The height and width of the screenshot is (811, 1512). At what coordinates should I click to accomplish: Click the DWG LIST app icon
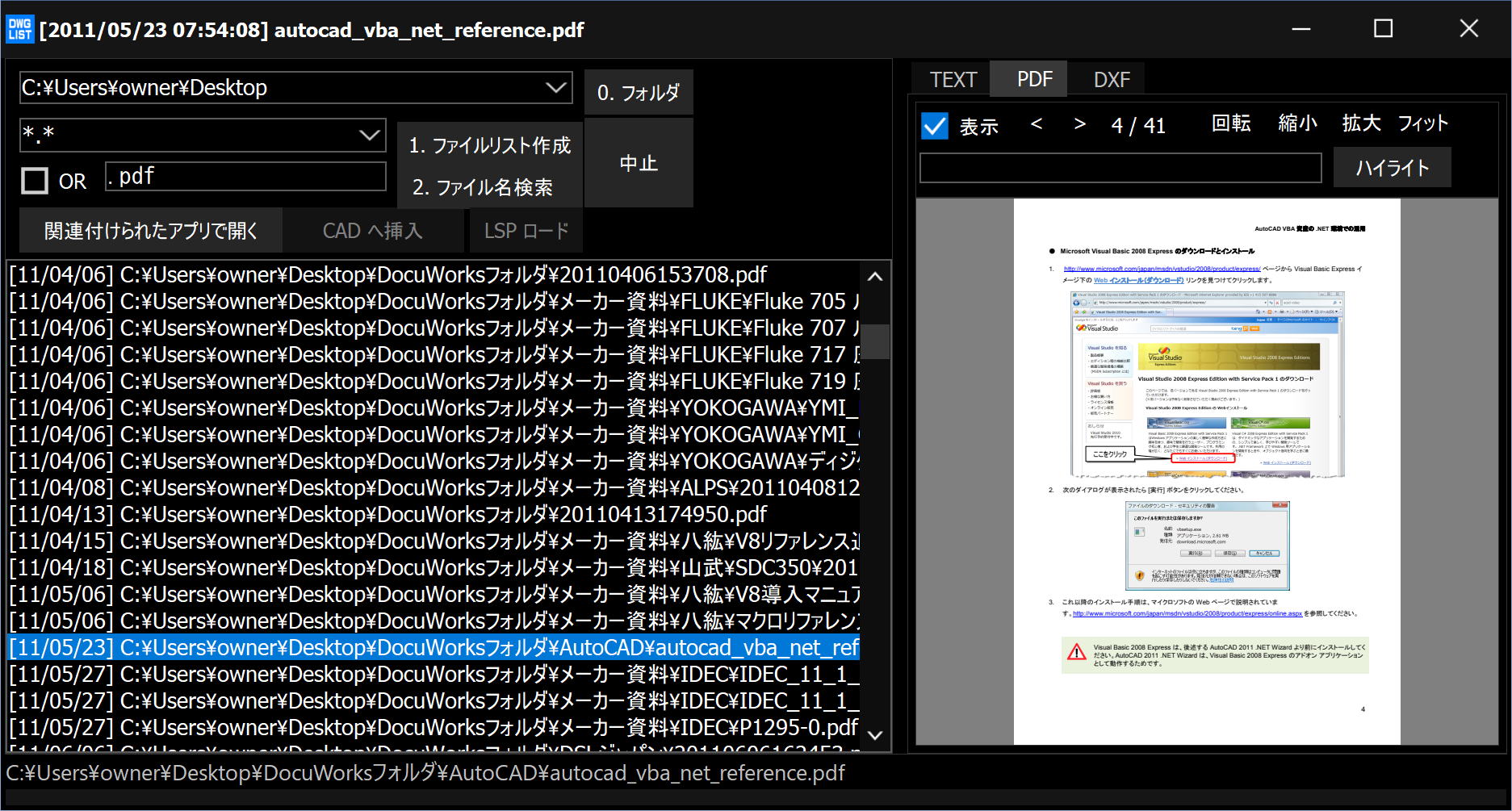19,29
